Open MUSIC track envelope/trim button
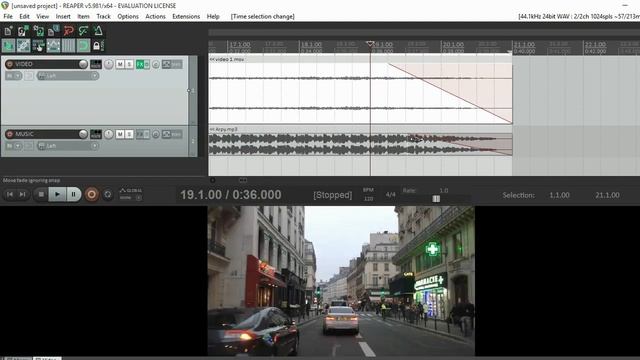 [x=172, y=134]
